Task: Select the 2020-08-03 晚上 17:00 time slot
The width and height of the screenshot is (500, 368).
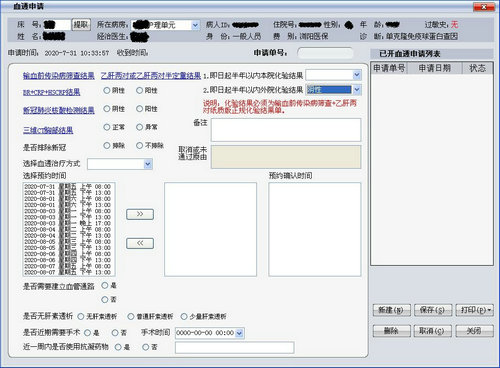Action: (x=68, y=223)
